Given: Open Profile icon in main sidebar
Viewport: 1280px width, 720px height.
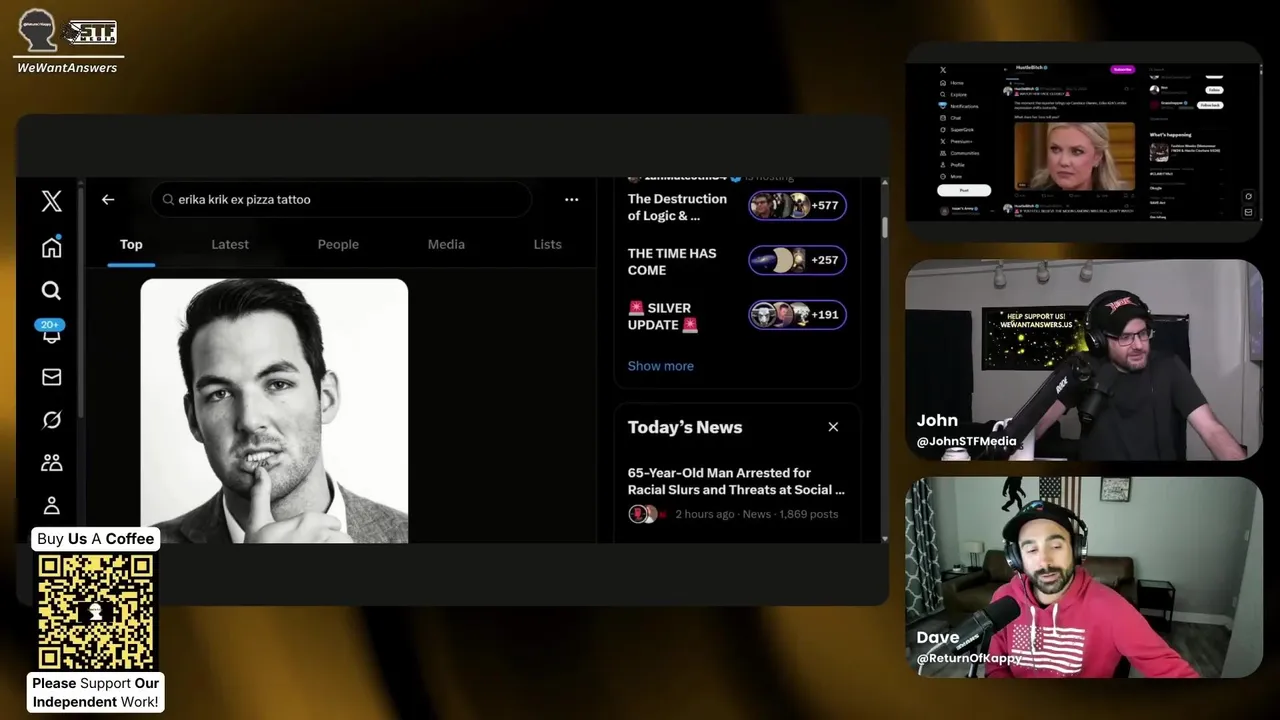Looking at the screenshot, I should pyautogui.click(x=52, y=506).
